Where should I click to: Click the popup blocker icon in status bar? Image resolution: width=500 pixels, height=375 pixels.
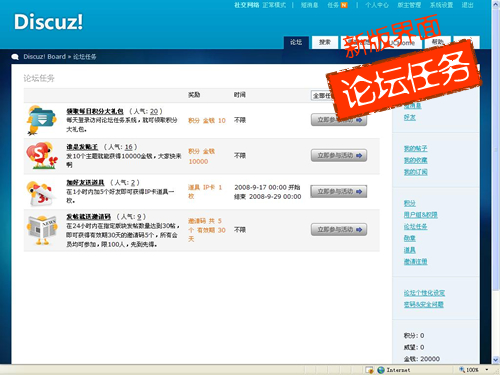point(369,370)
